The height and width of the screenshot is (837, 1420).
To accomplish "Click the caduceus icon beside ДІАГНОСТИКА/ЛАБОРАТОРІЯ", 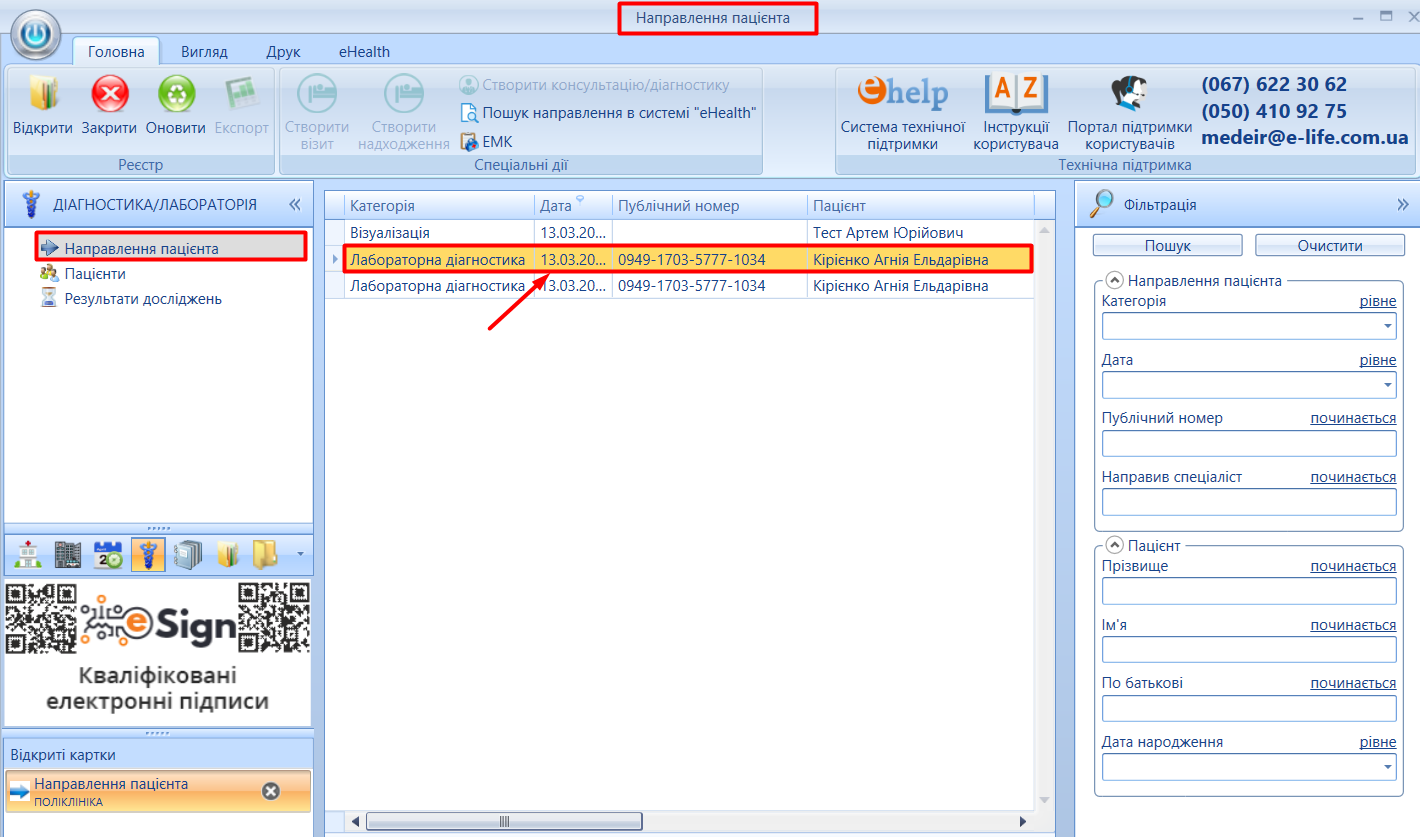I will point(31,204).
